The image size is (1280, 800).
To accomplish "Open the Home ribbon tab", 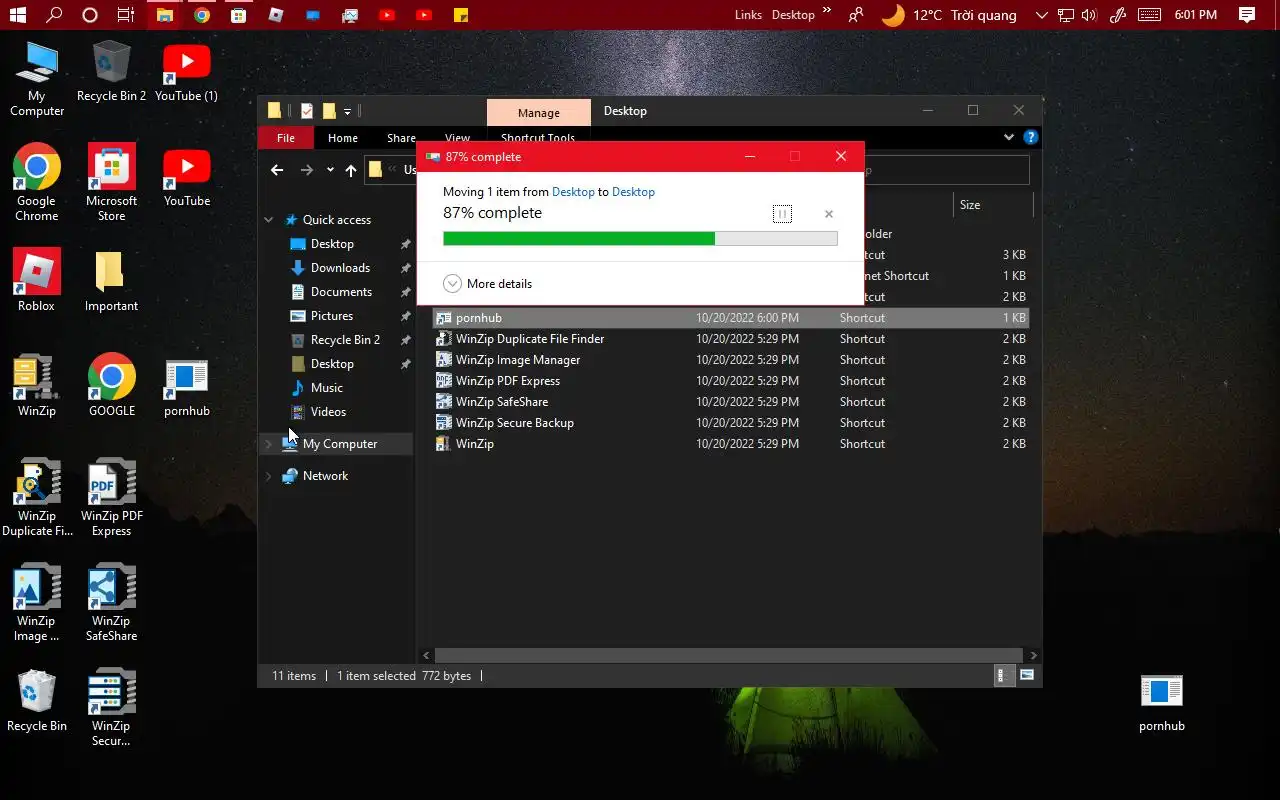I will [x=343, y=138].
